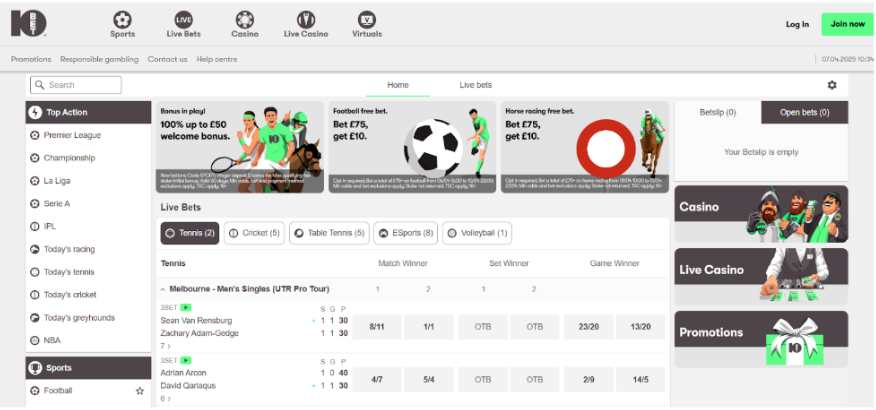Screen dimensions: 876x410
Task: Pick 14/5 game winner odds
Action: (640, 380)
